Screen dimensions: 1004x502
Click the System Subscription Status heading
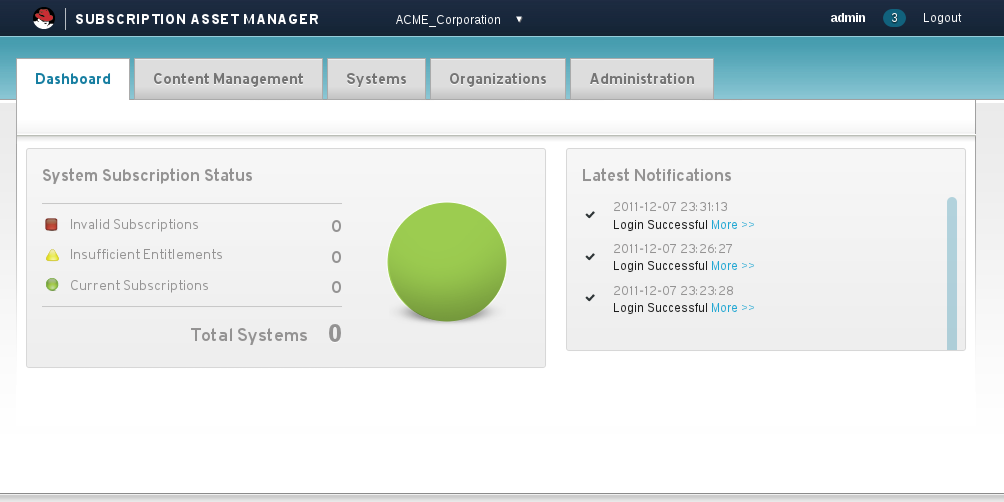point(147,175)
